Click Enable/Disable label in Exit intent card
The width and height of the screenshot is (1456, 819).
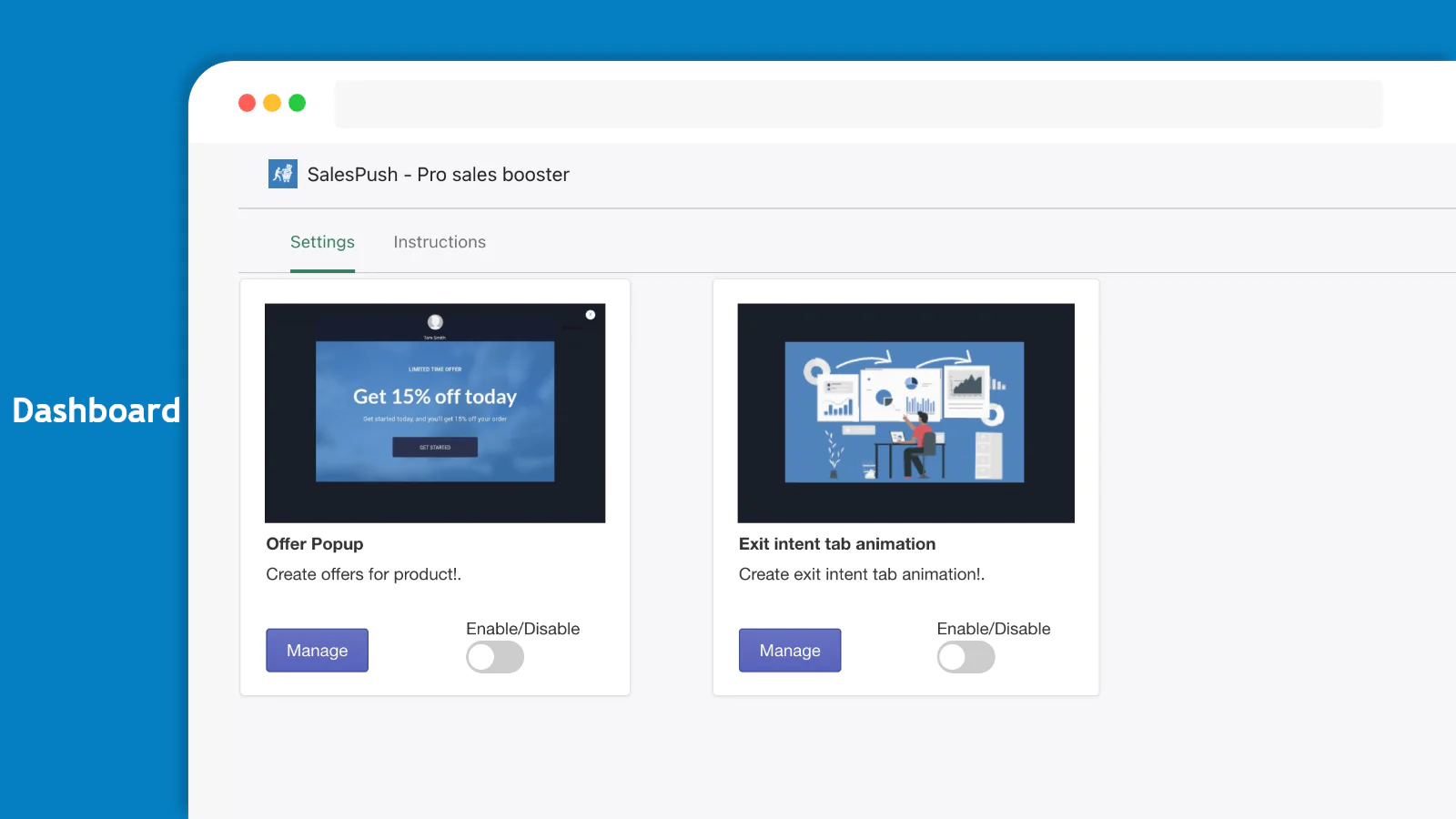point(994,629)
